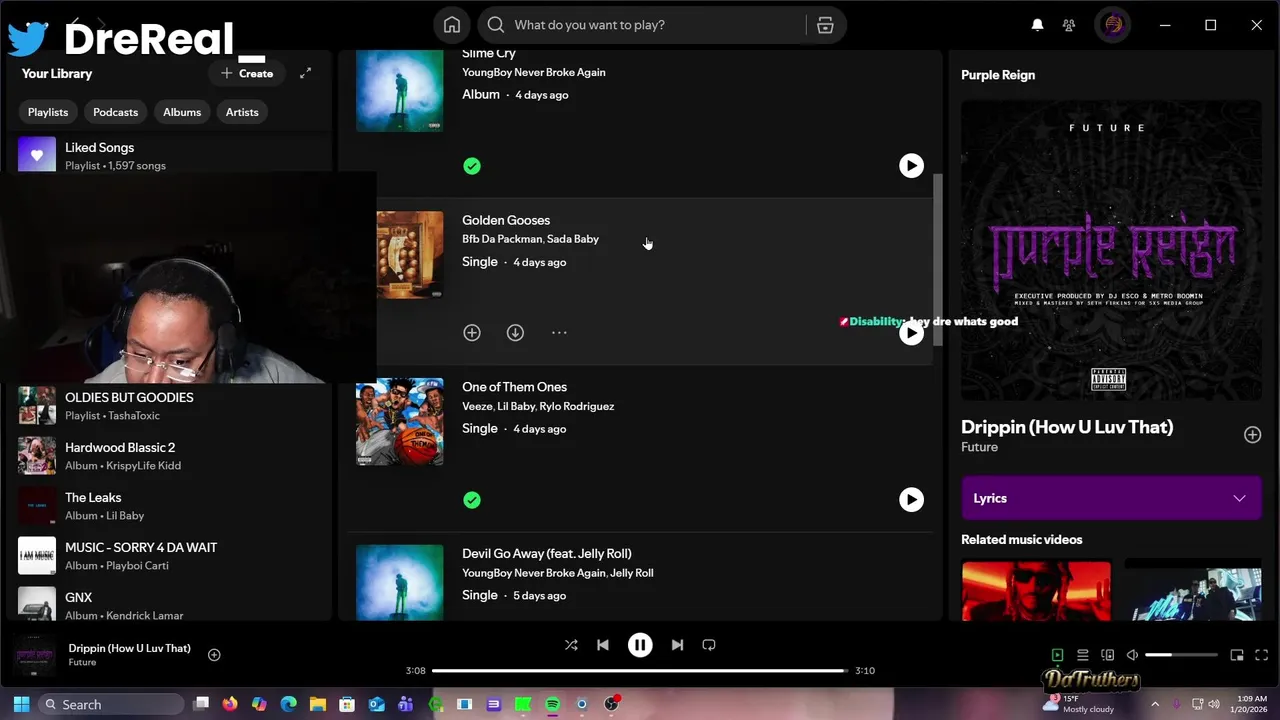Skip to next track
Viewport: 1280px width, 720px height.
pos(677,645)
